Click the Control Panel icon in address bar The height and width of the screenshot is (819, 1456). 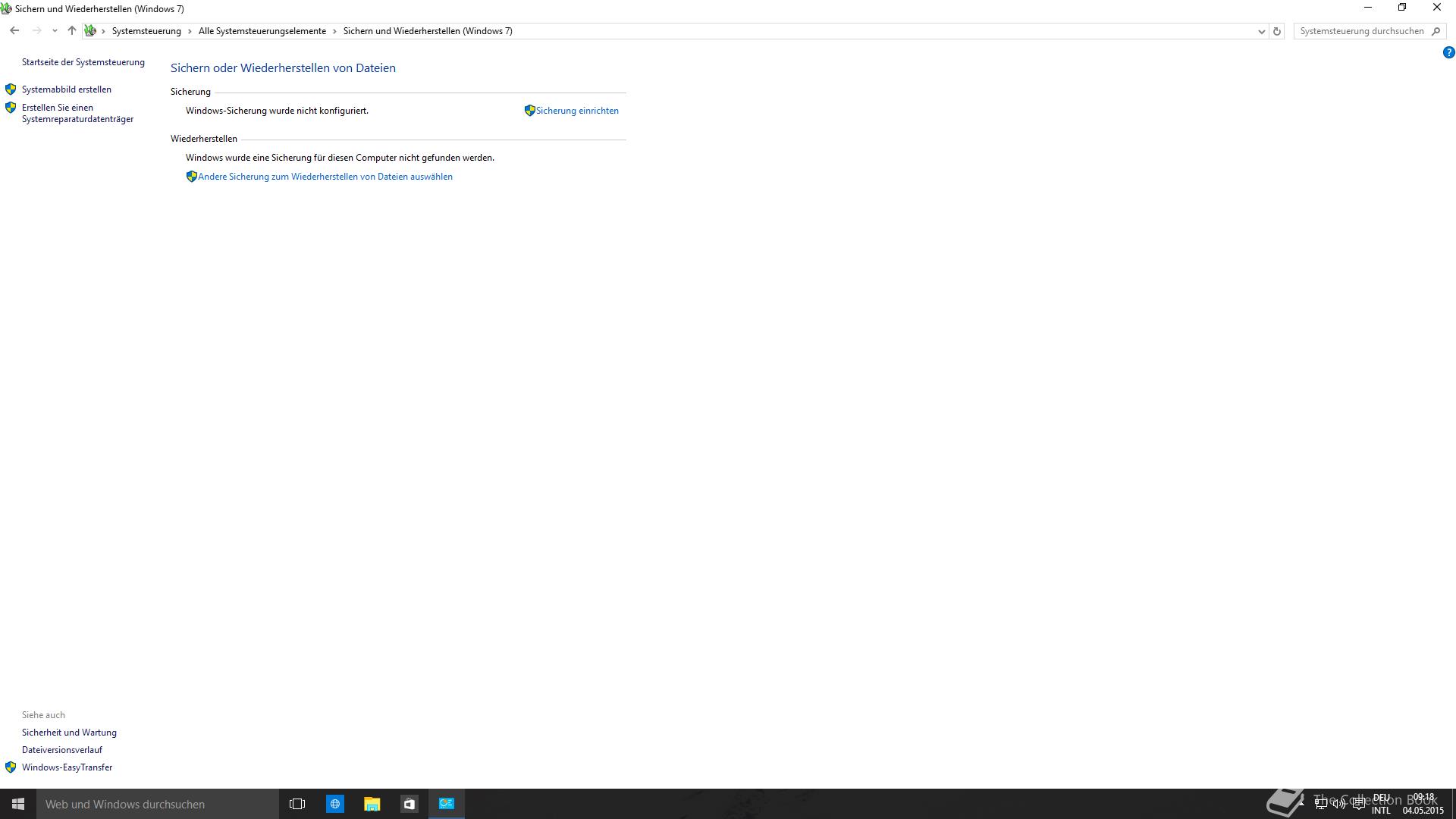point(90,31)
